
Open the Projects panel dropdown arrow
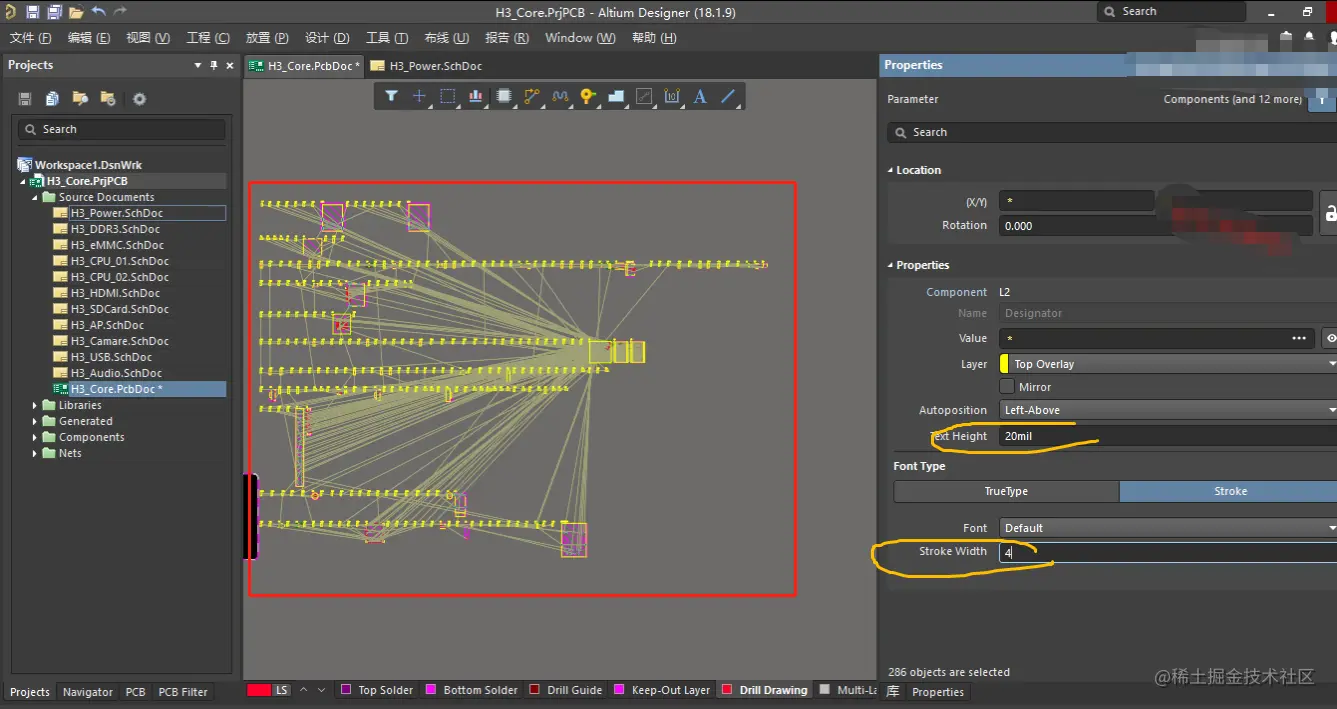198,65
